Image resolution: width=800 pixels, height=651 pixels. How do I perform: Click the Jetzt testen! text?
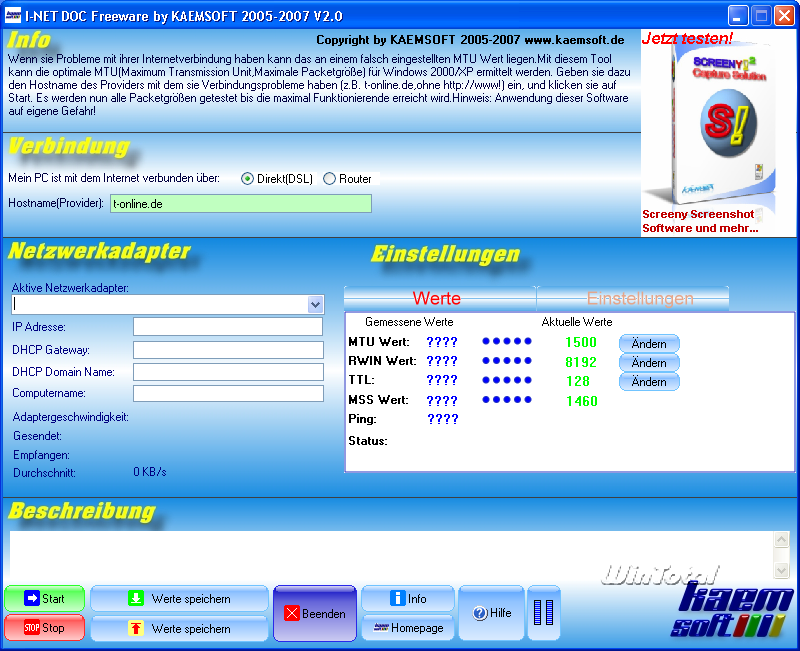pos(687,38)
